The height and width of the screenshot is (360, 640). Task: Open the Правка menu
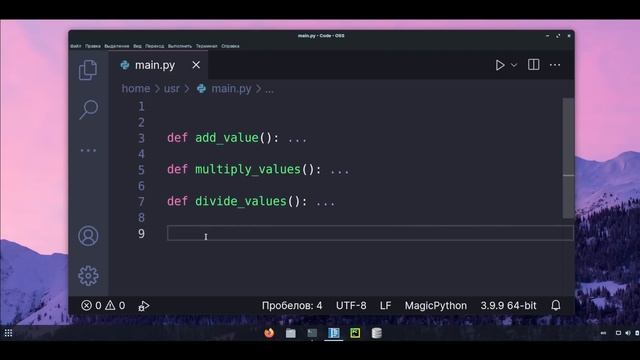point(93,46)
